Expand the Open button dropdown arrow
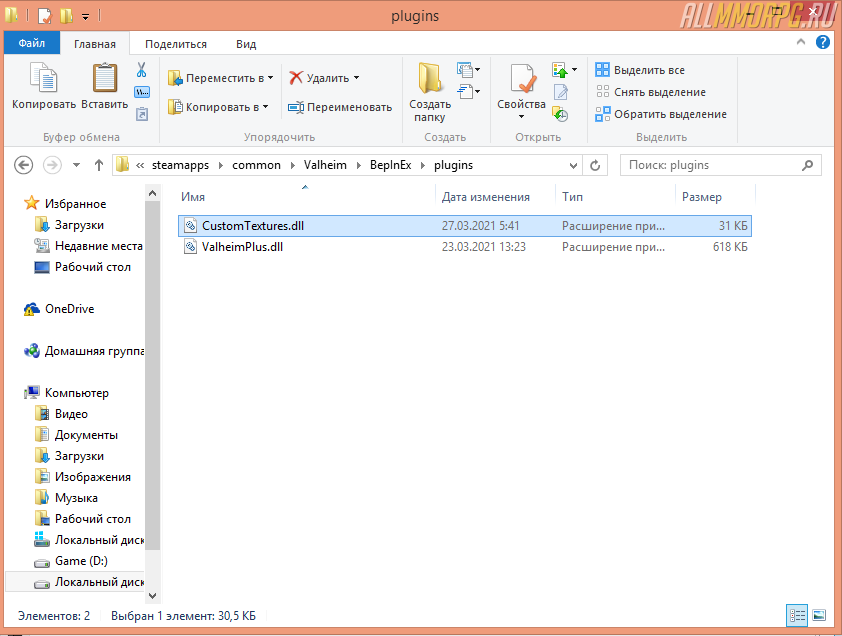 pos(574,70)
